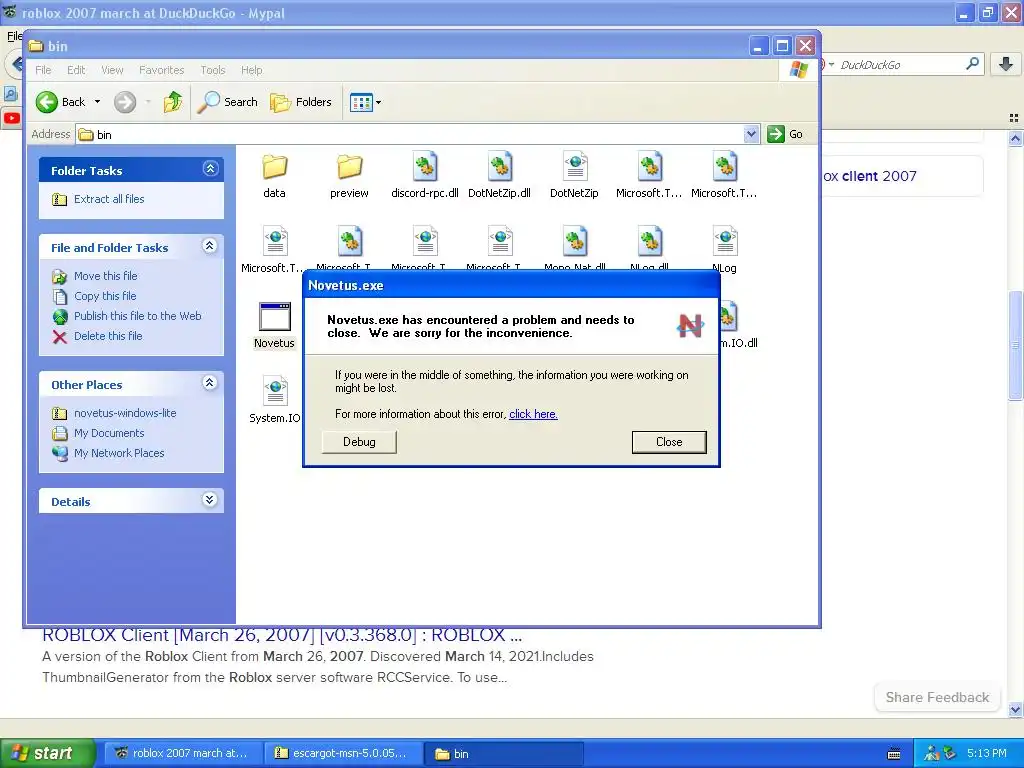Open the Help menu
1024x768 pixels.
[x=251, y=70]
